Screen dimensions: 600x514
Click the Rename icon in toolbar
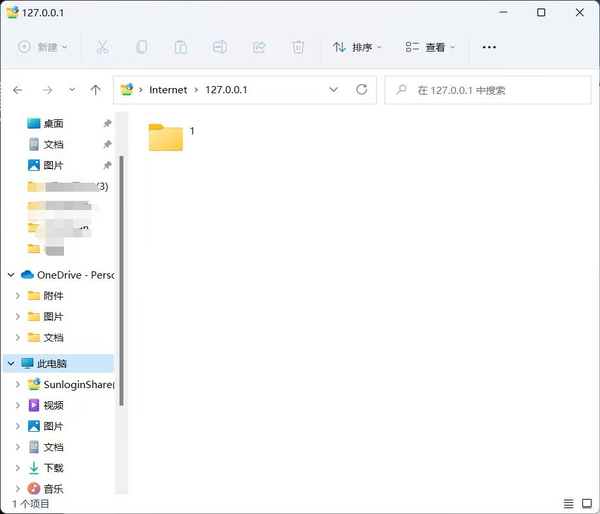tap(220, 47)
